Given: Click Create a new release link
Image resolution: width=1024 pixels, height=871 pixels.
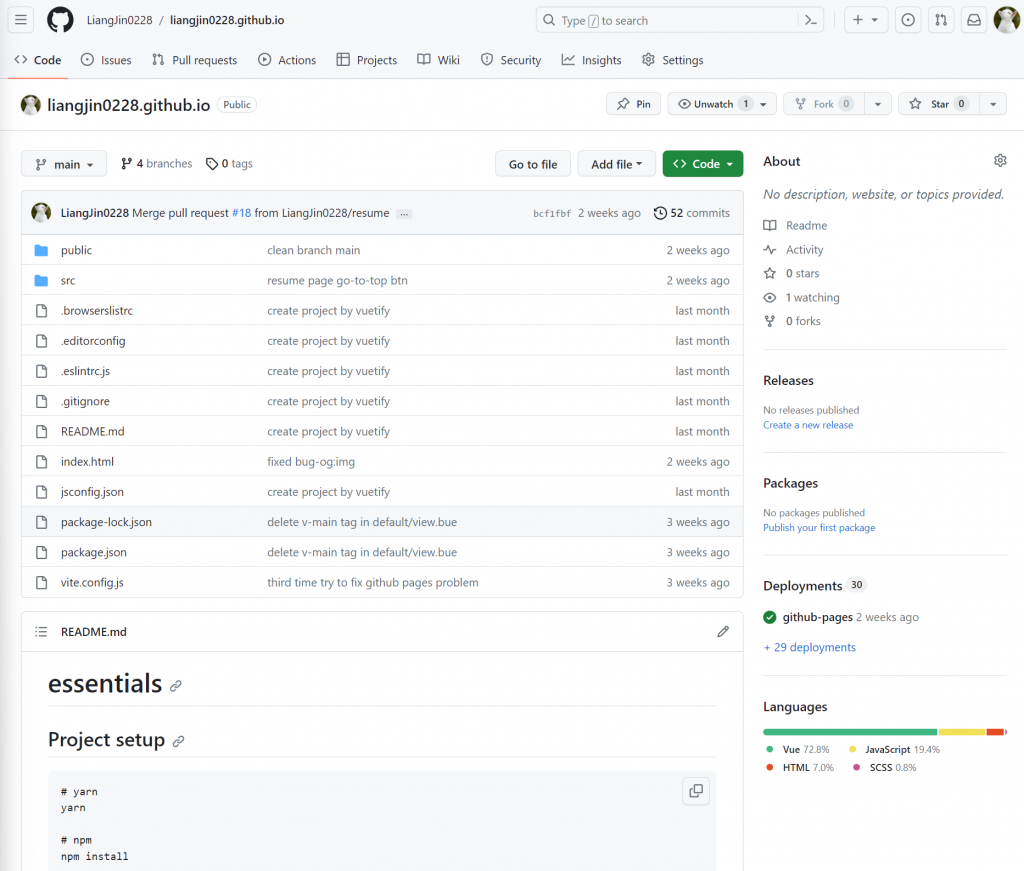Looking at the screenshot, I should click(x=808, y=425).
